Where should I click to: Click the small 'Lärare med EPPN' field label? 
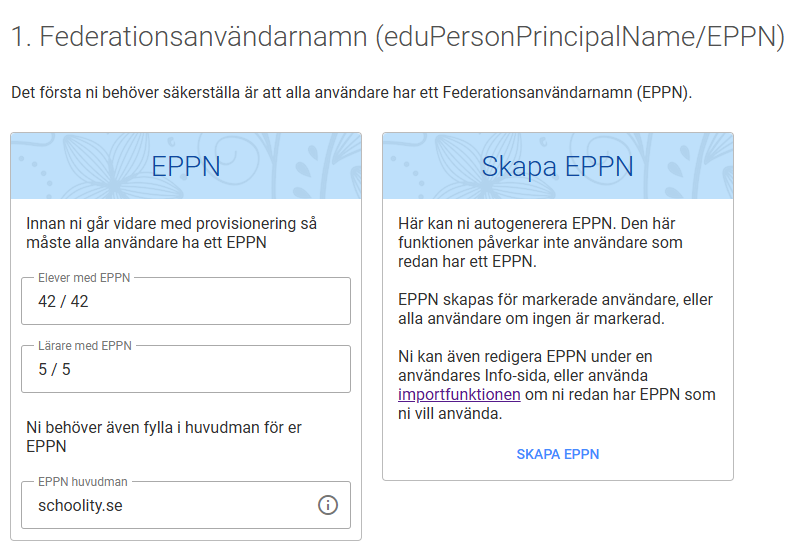[x=84, y=346]
